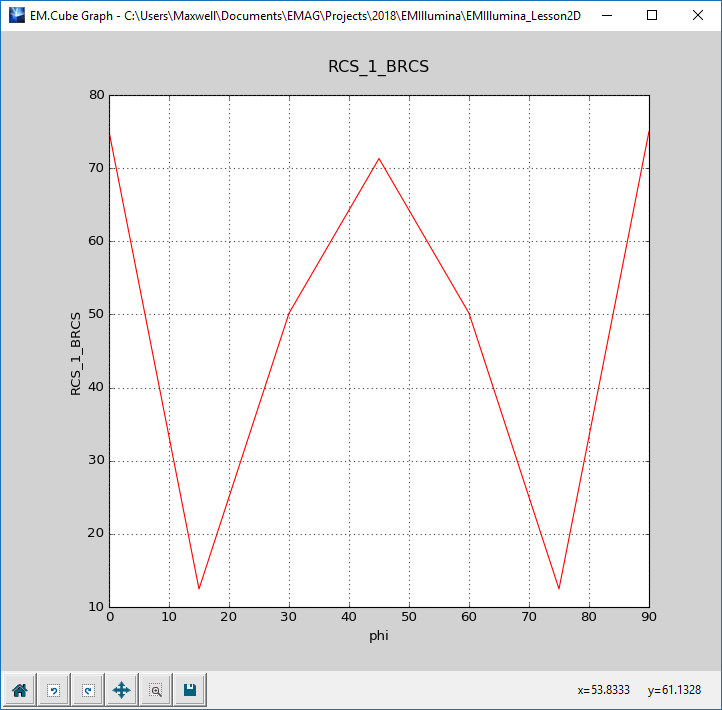
Task: Click the curve peak at phi 45
Action: tap(379, 158)
